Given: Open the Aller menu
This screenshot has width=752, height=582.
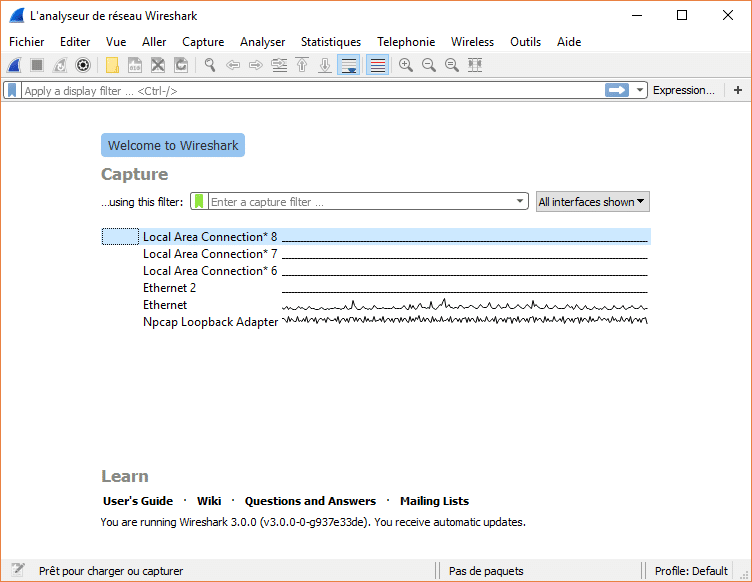Looking at the screenshot, I should (x=154, y=42).
